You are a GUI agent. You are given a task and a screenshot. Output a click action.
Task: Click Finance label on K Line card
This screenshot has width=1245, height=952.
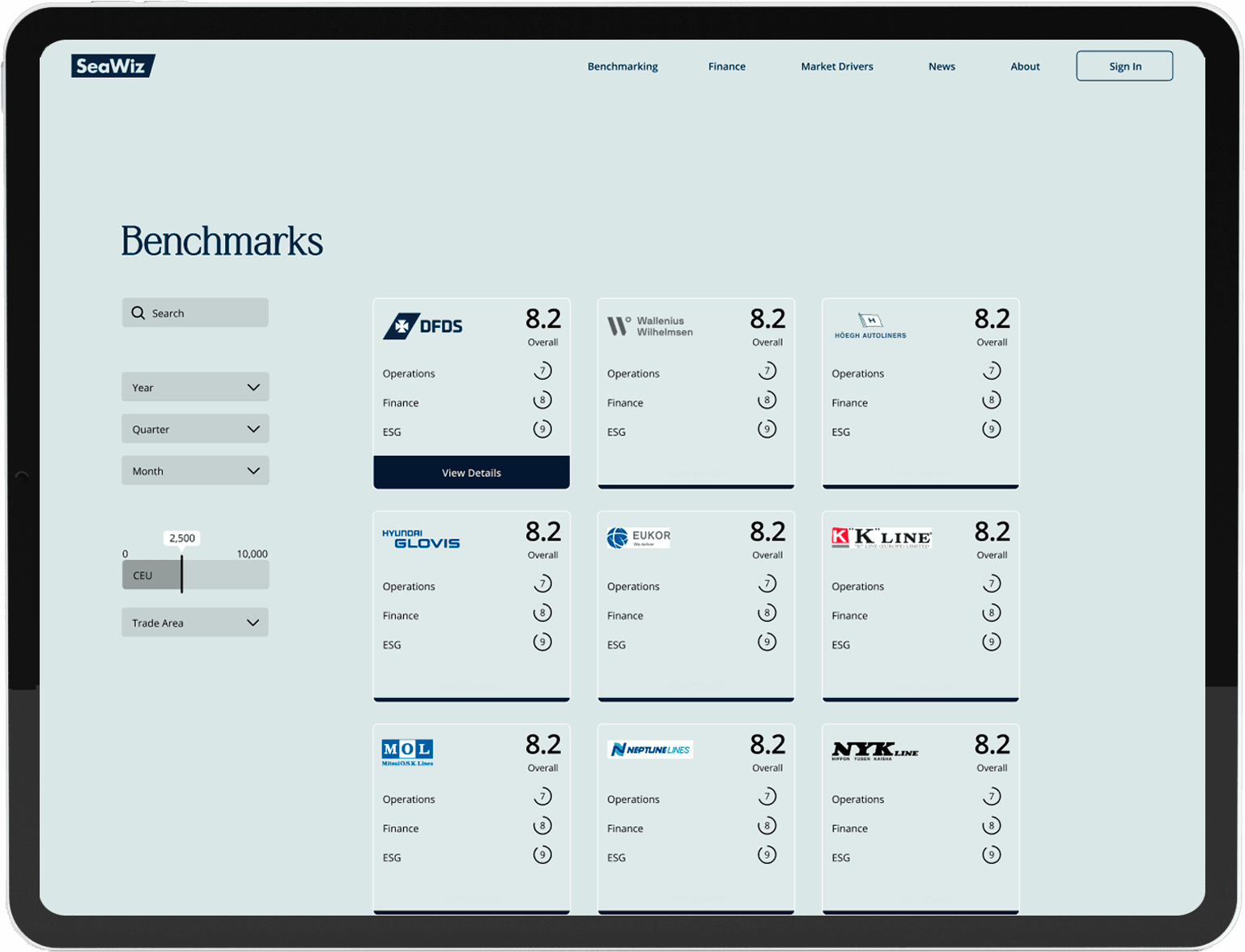pos(849,615)
